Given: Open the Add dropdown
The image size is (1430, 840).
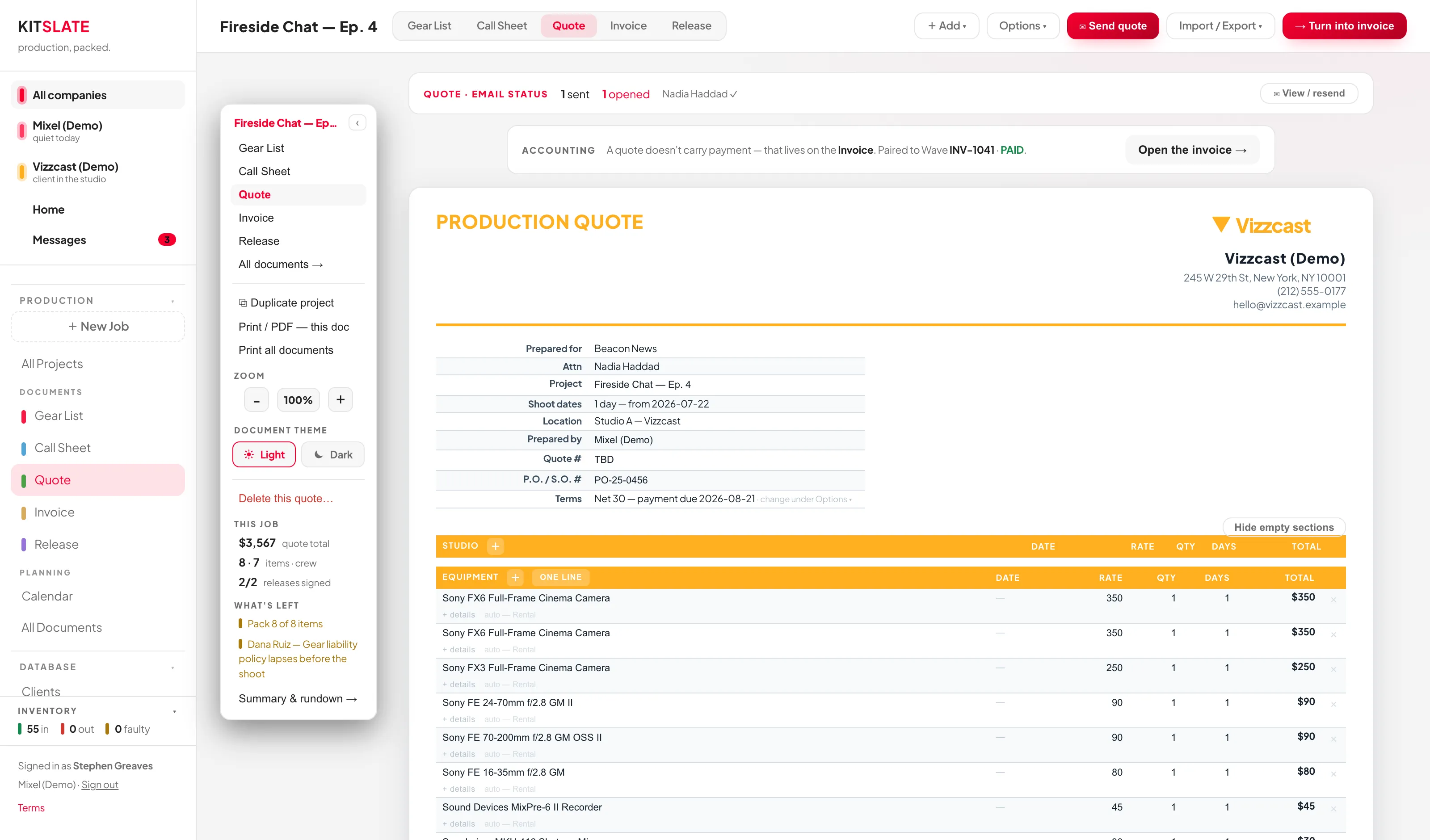Looking at the screenshot, I should pyautogui.click(x=946, y=25).
